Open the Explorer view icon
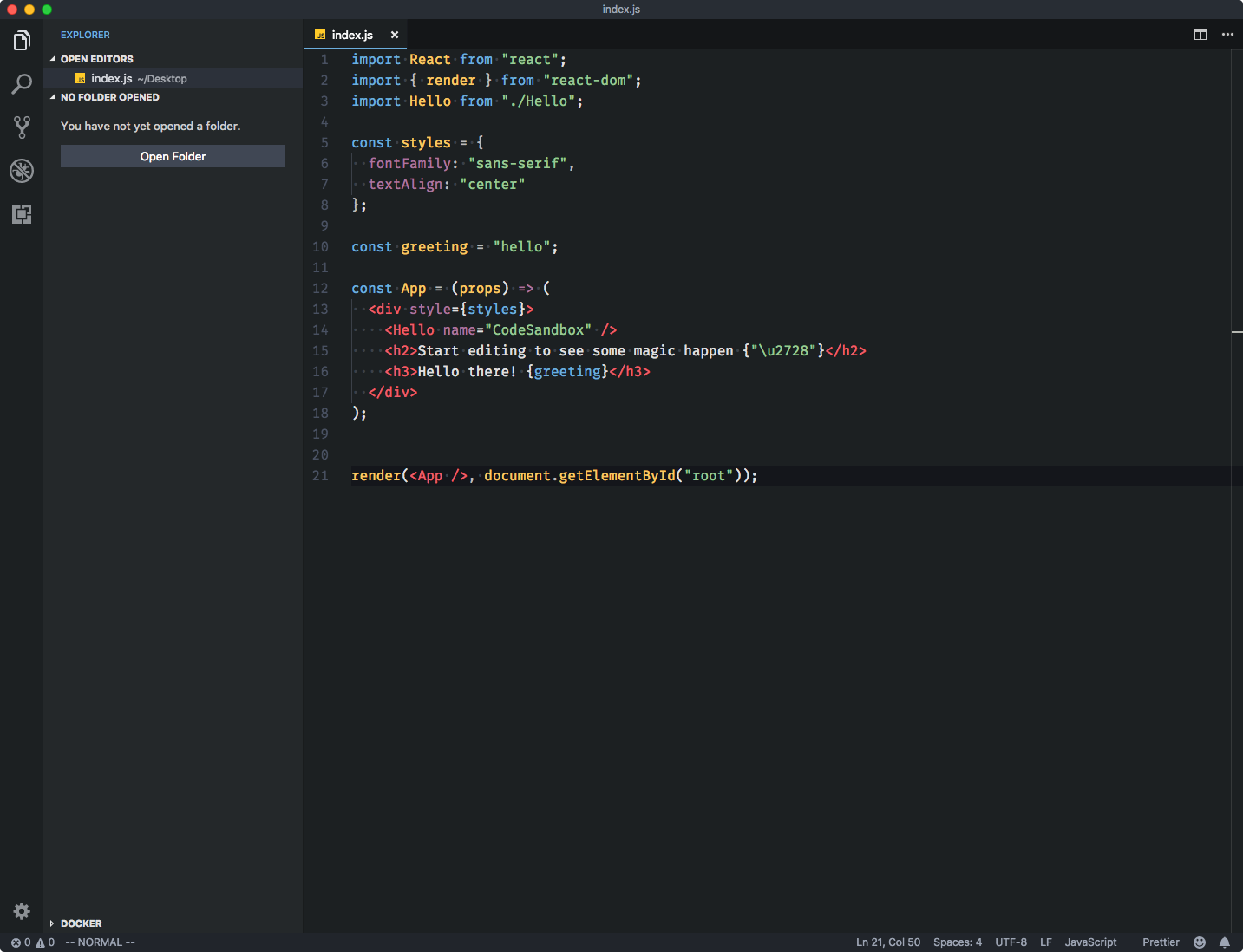Screen dimensions: 1243x952 [x=22, y=41]
